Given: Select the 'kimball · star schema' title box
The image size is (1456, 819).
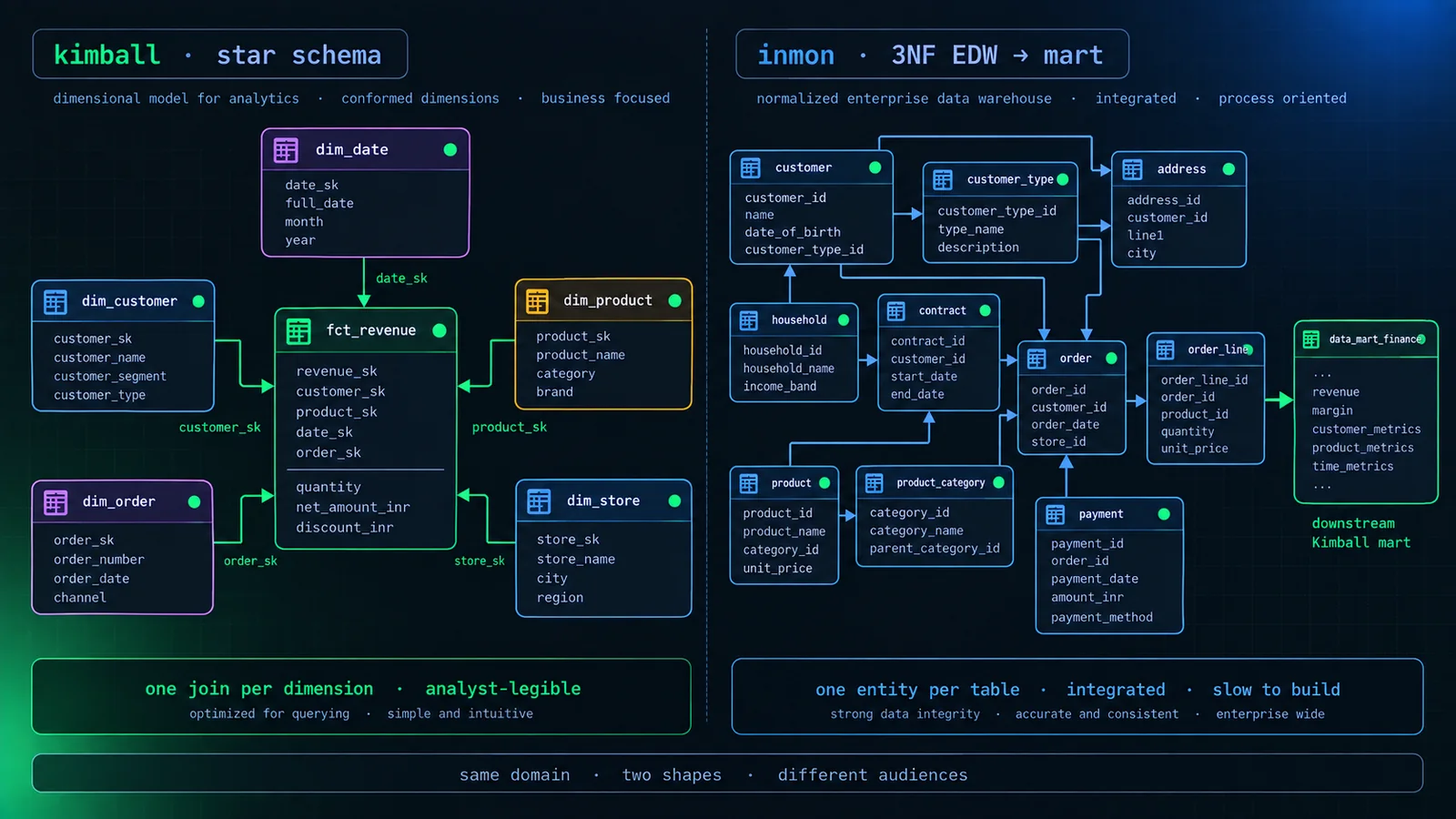Looking at the screenshot, I should pos(220,55).
